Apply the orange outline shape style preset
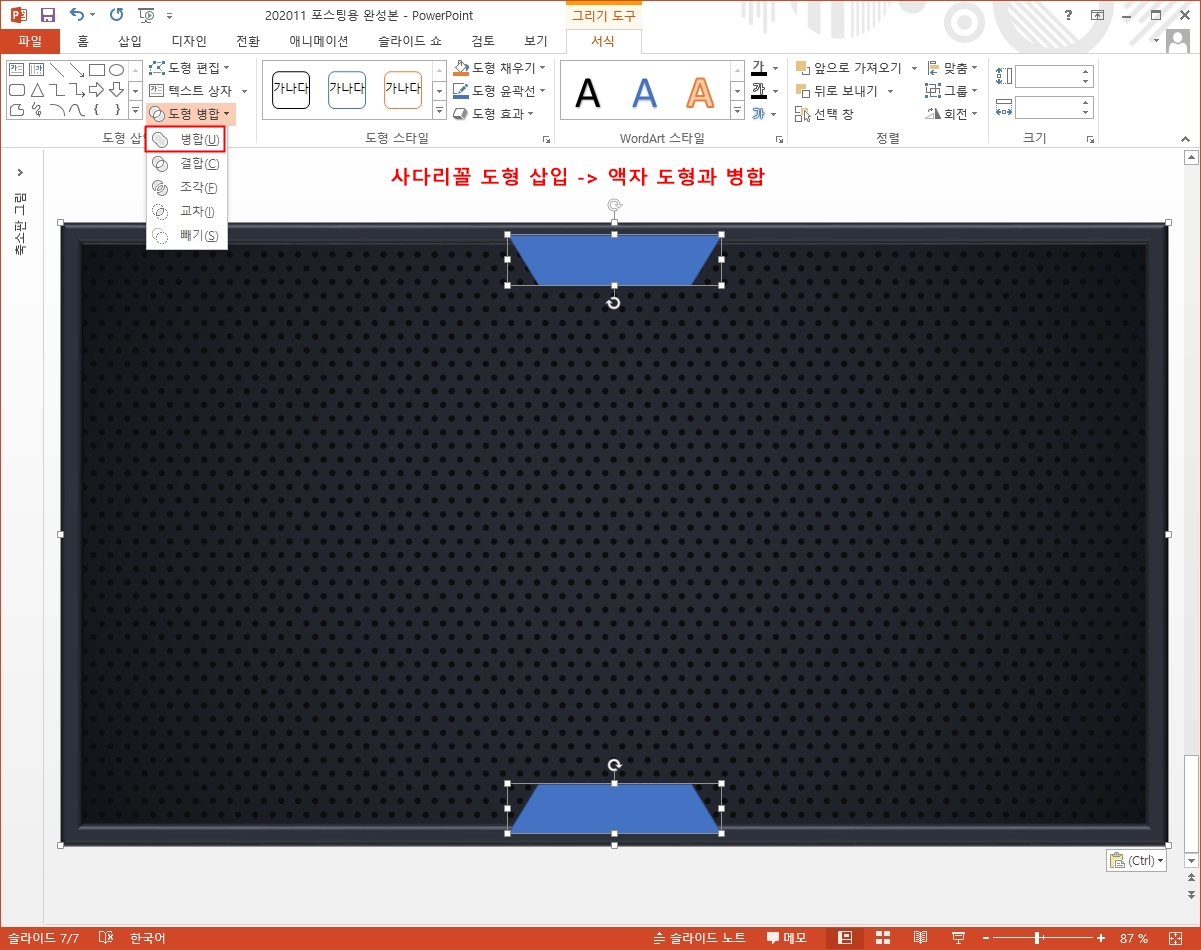This screenshot has width=1201, height=950. (403, 89)
